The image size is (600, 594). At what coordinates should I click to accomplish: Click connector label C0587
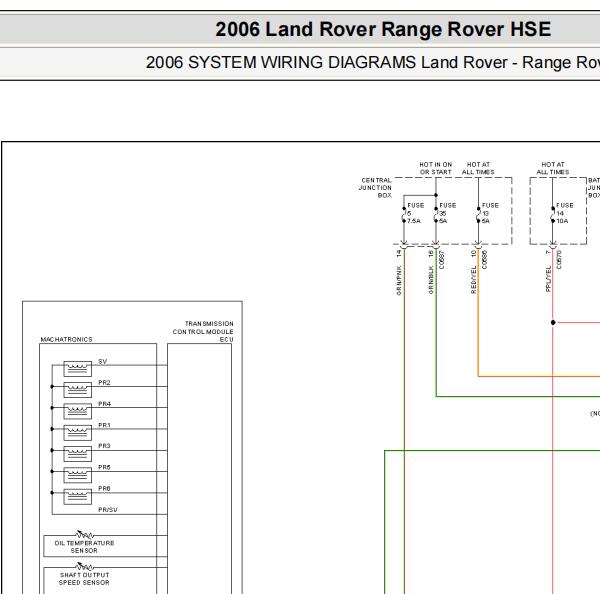click(442, 260)
